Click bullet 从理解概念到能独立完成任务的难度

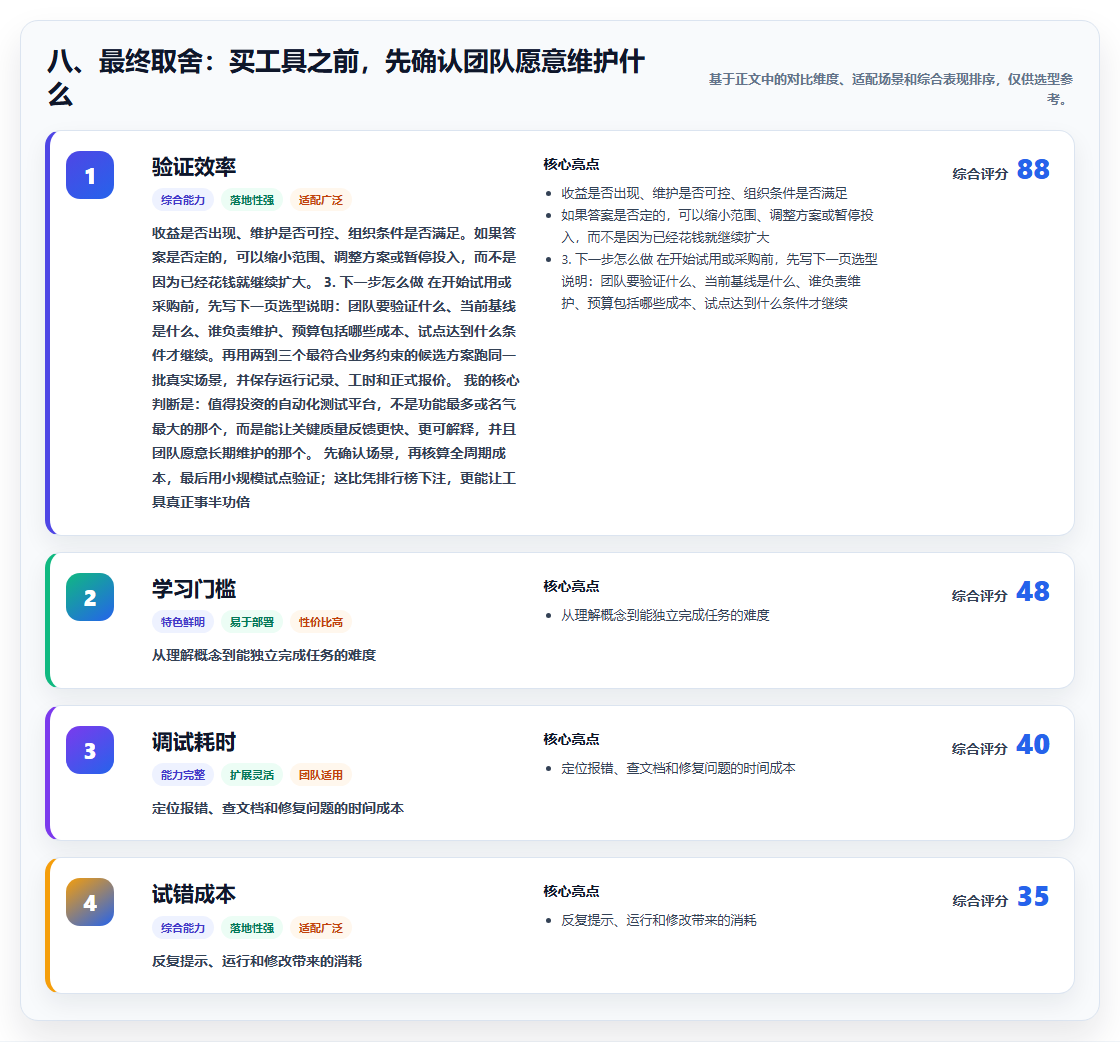(x=665, y=615)
